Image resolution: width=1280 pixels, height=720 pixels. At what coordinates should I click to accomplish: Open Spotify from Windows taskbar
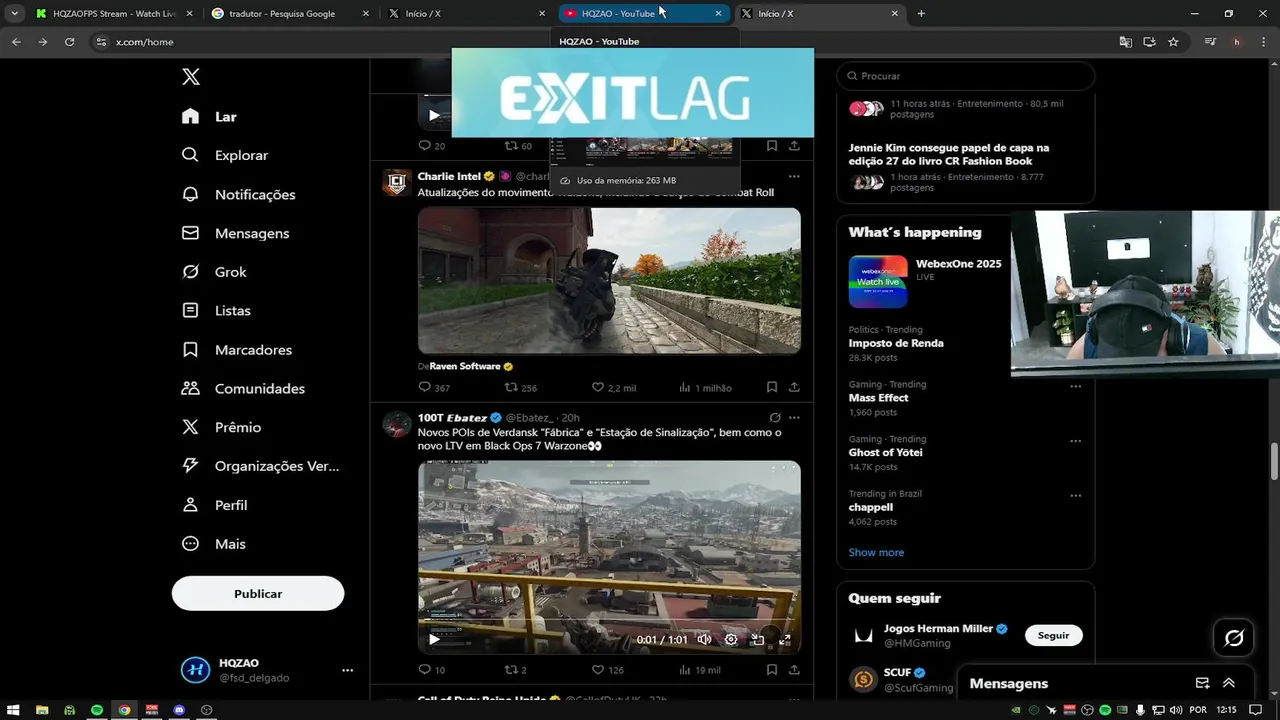pyautogui.click(x=97, y=710)
